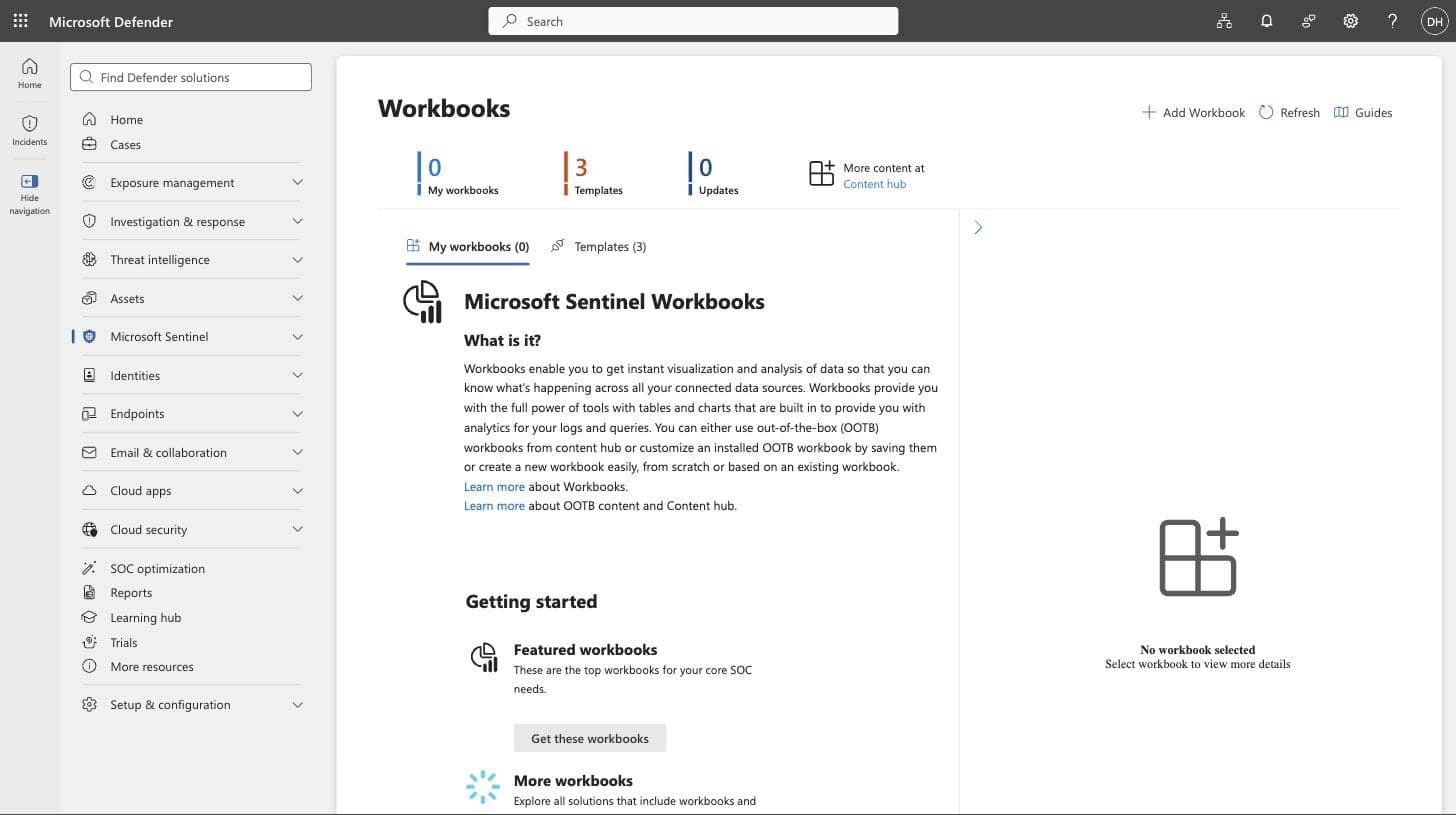Open the Guides button
Viewport: 1456px width, 815px height.
pos(1363,112)
